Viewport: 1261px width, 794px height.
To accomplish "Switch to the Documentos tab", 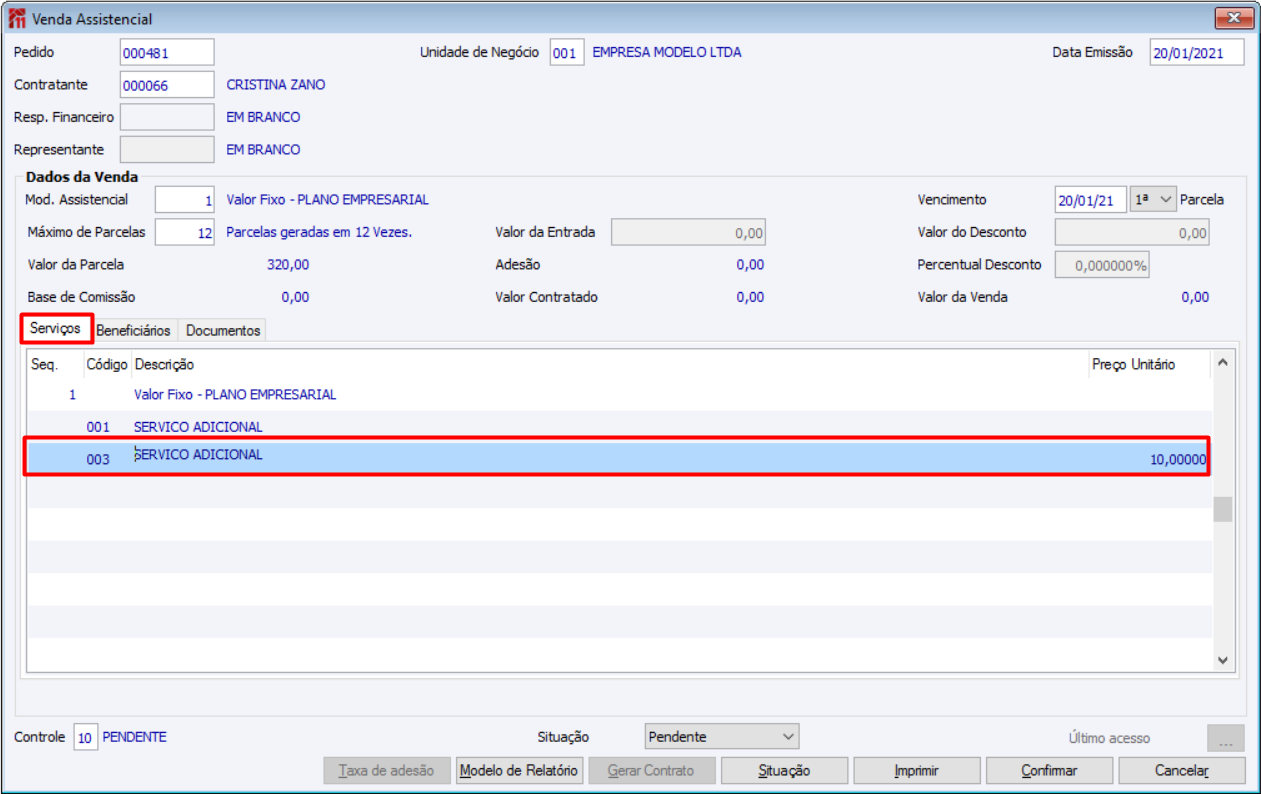I will [224, 330].
